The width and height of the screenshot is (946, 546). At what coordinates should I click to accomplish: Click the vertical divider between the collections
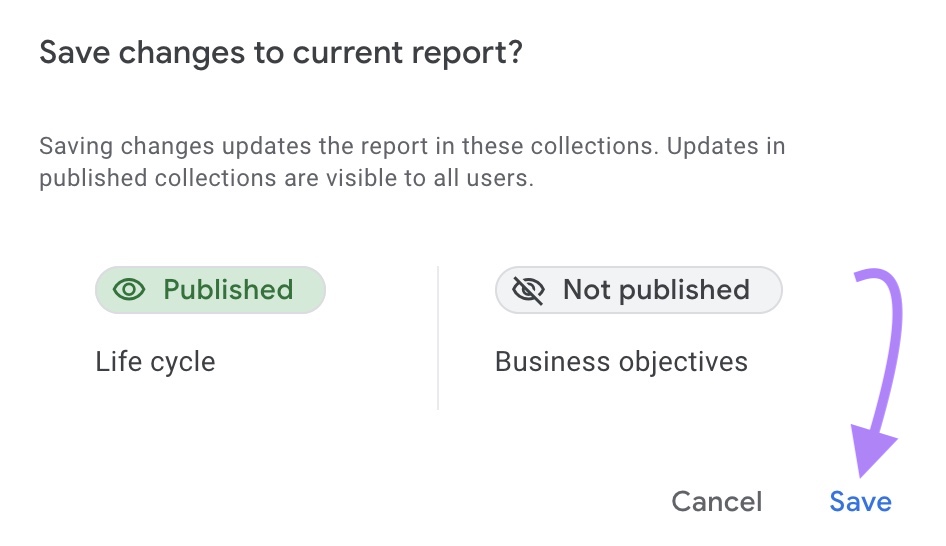(438, 338)
